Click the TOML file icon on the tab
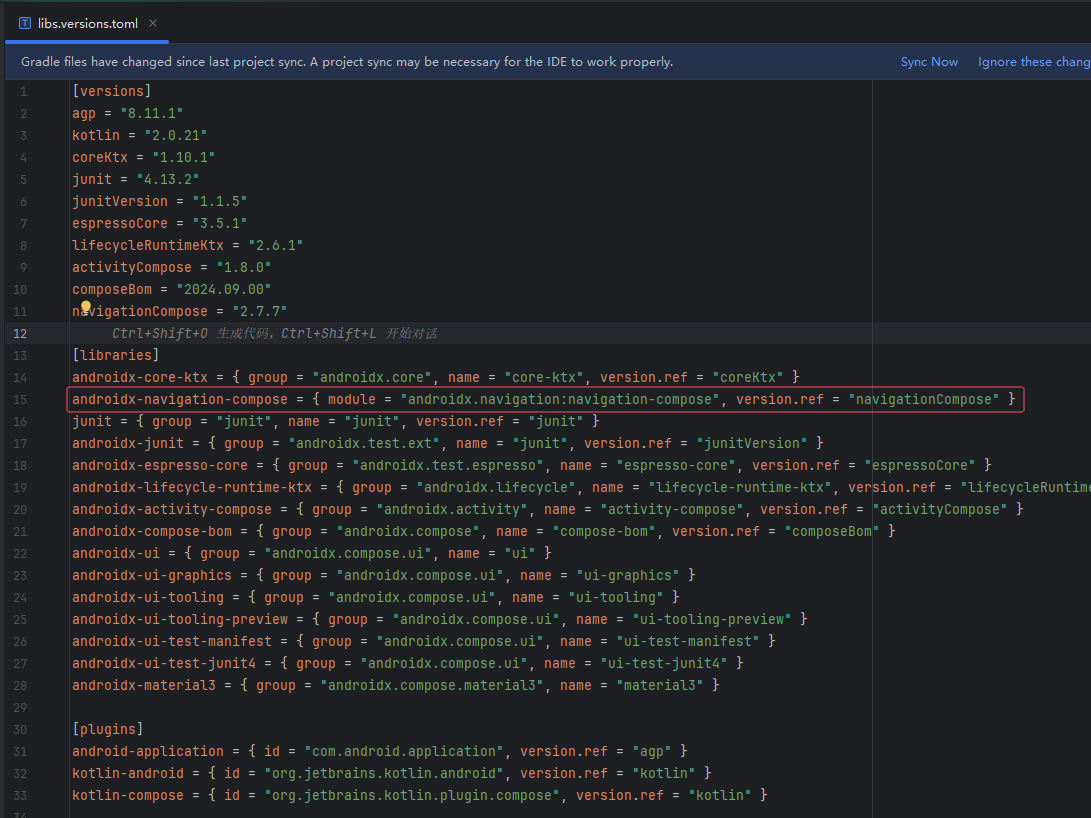 point(25,24)
